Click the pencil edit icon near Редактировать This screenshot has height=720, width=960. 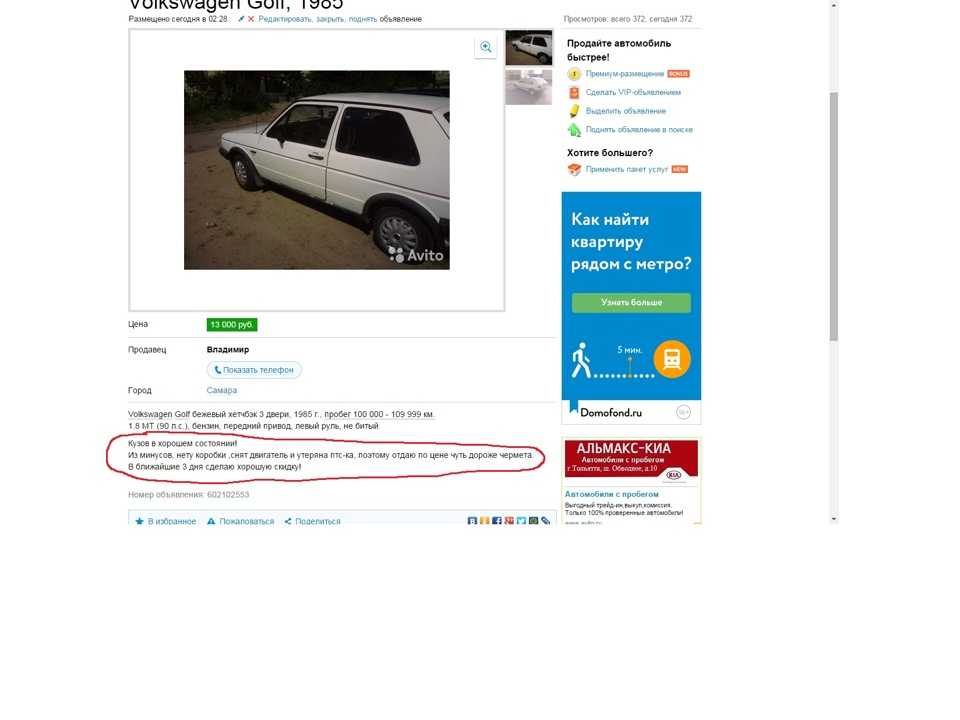point(241,19)
